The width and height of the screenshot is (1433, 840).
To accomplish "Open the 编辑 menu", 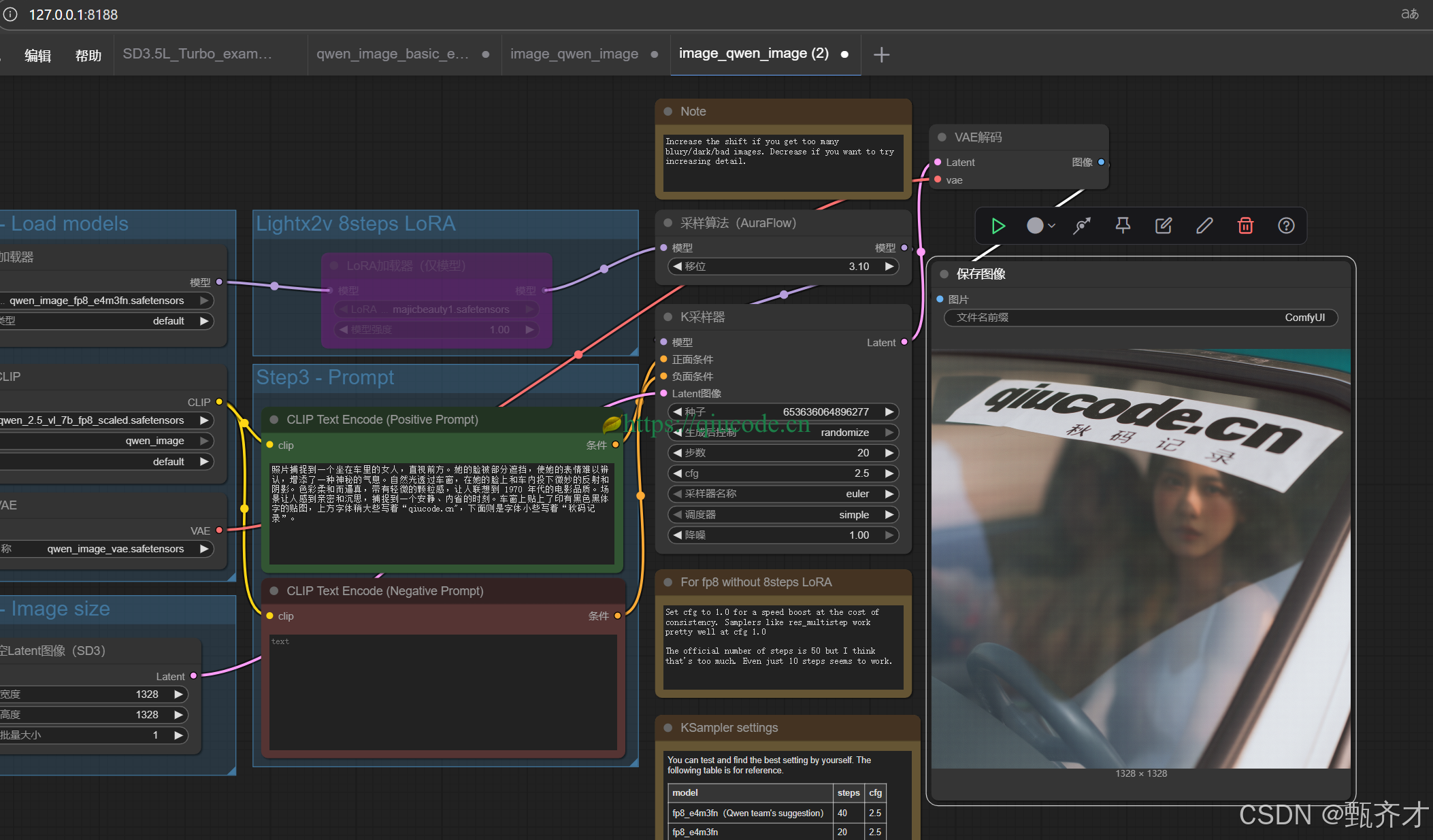I will point(37,56).
